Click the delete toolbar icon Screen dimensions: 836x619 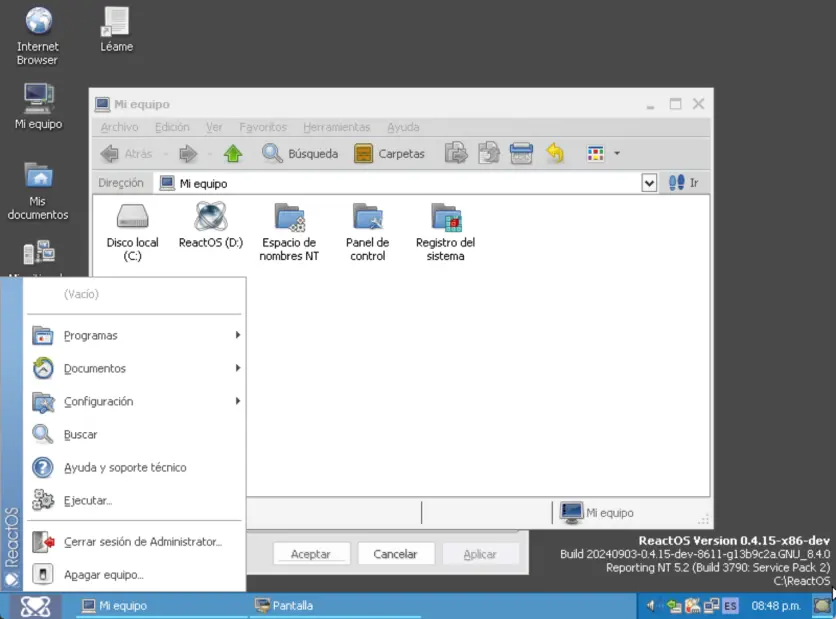[521, 154]
